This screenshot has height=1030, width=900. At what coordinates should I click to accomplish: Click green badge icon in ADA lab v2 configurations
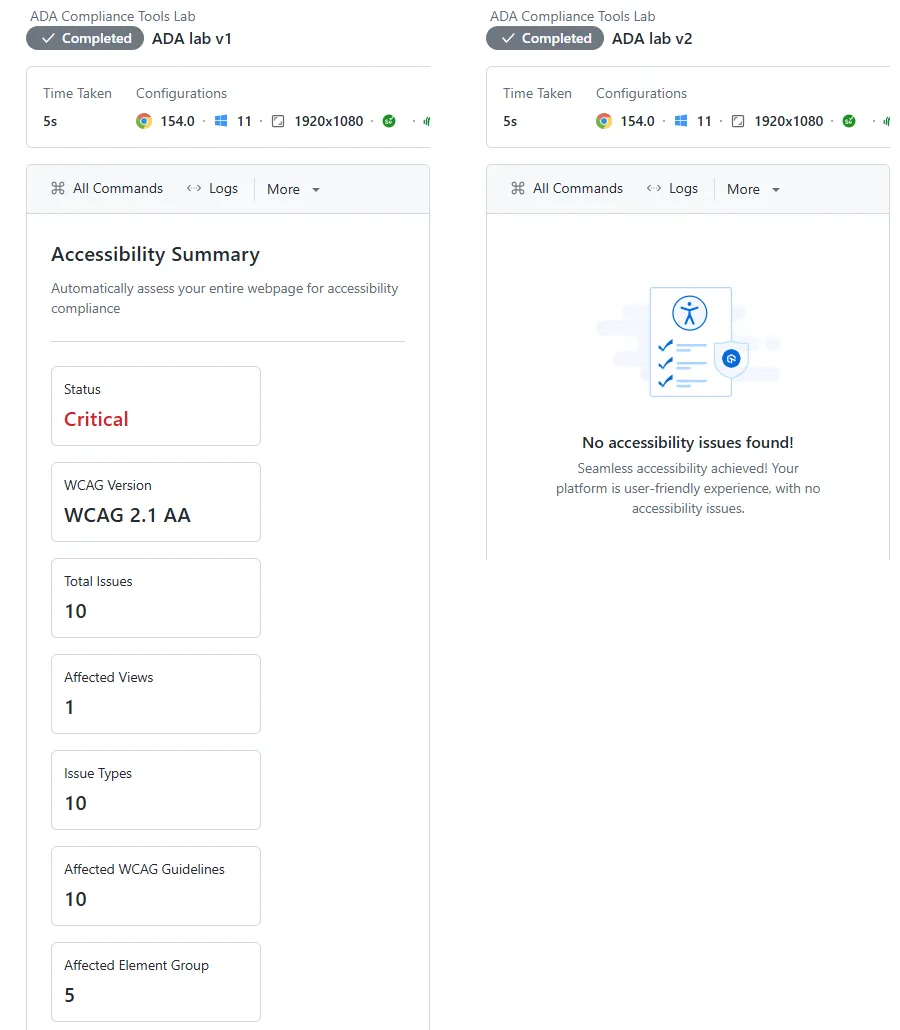(x=849, y=121)
